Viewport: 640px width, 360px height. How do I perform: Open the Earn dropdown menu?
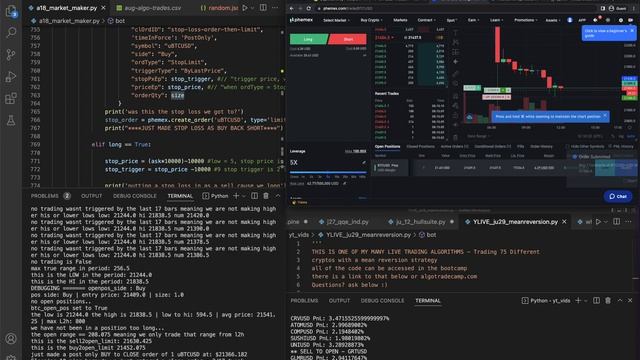click(473, 20)
